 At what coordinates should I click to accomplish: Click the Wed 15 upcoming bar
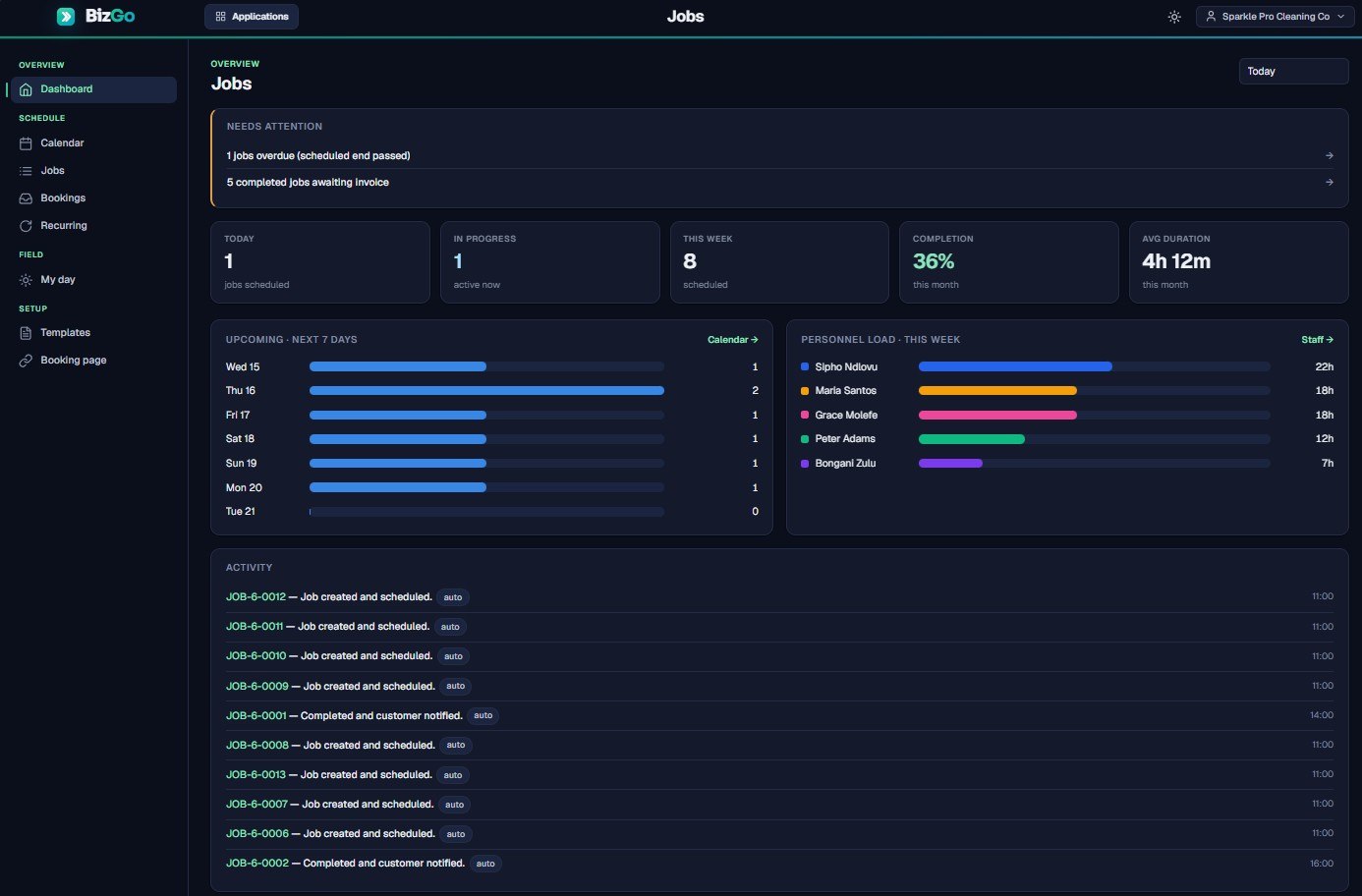coord(398,366)
